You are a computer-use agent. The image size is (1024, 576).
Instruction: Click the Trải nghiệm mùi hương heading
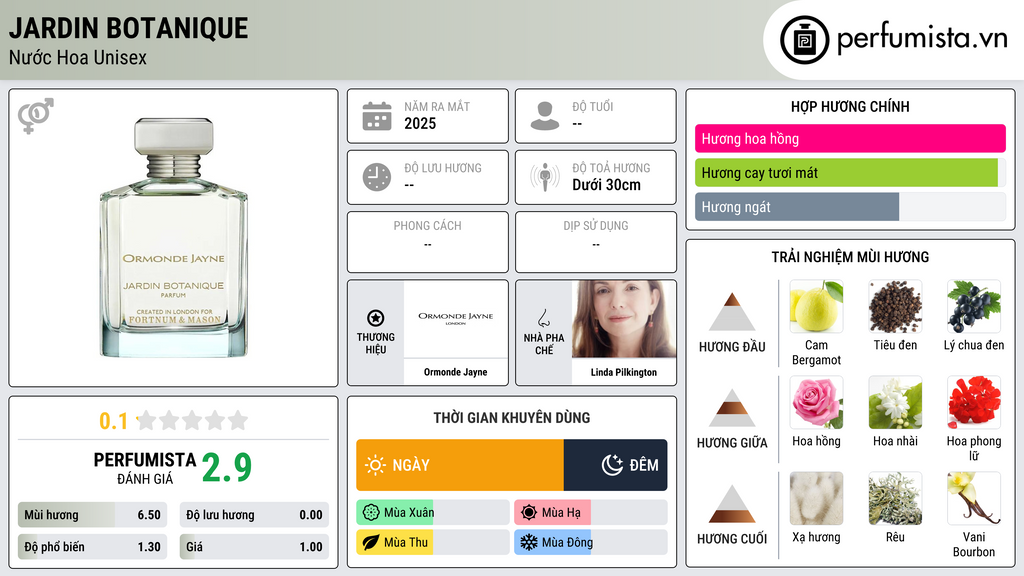[850, 257]
